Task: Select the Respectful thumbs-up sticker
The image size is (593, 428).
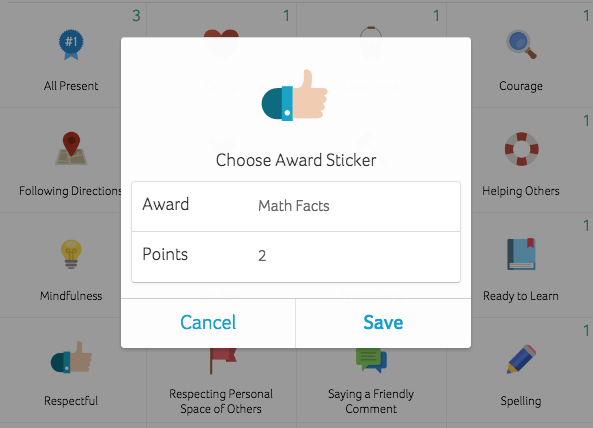Action: 71,358
